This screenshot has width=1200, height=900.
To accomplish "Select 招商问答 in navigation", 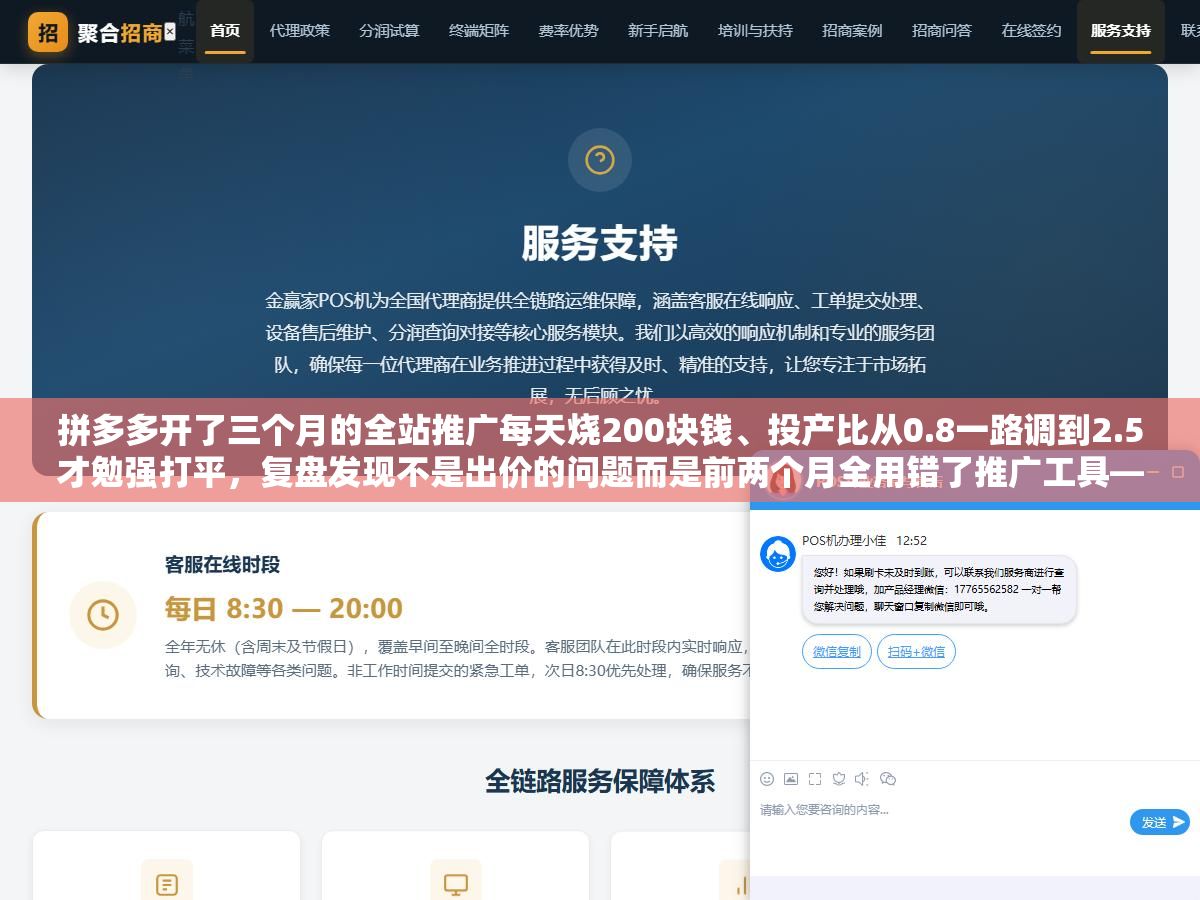I will (x=942, y=31).
